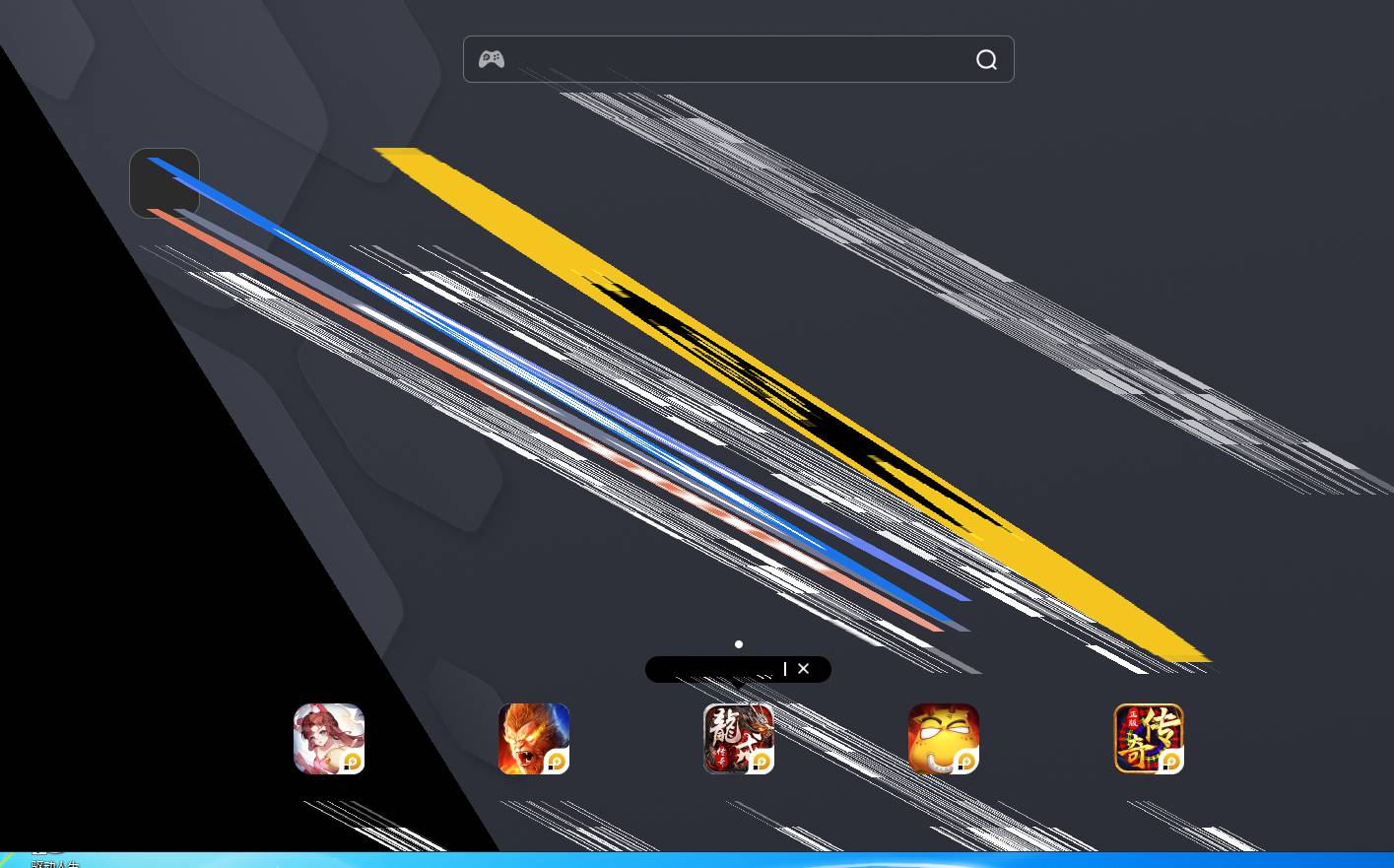Viewport: 1394px width, 868px height.
Task: Open 驱动人生 from the Windows taskbar
Action: click(54, 861)
